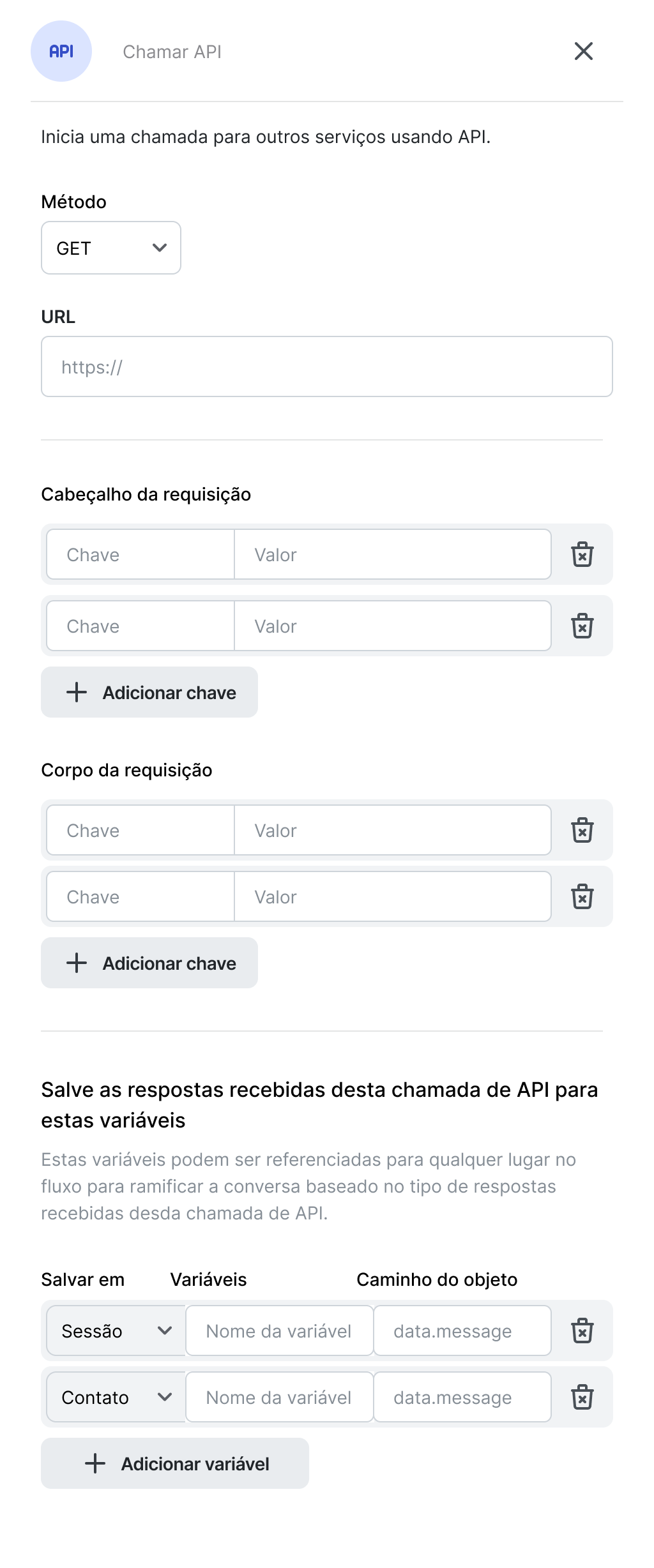This screenshot has height=1568, width=654.
Task: Remove the second request body row
Action: 582,896
